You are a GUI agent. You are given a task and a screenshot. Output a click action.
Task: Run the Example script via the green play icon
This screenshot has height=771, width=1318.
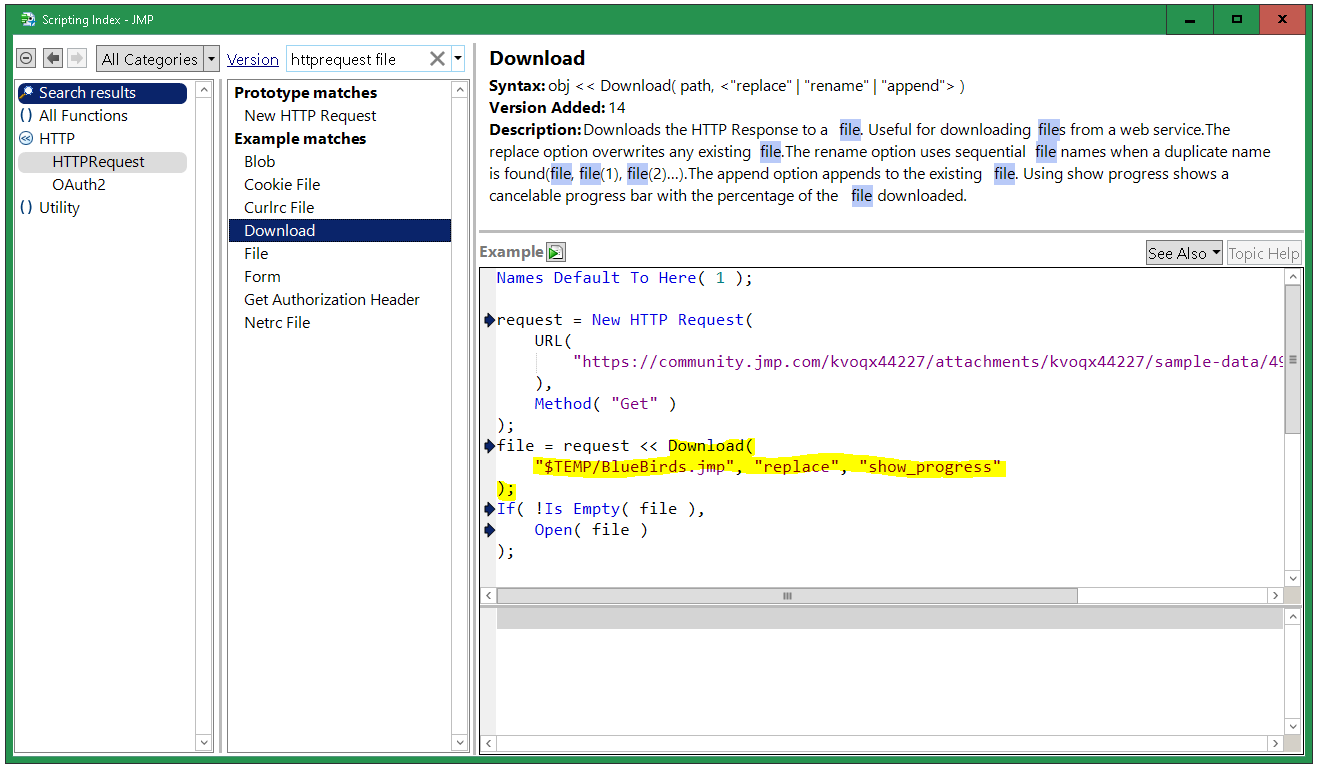556,251
